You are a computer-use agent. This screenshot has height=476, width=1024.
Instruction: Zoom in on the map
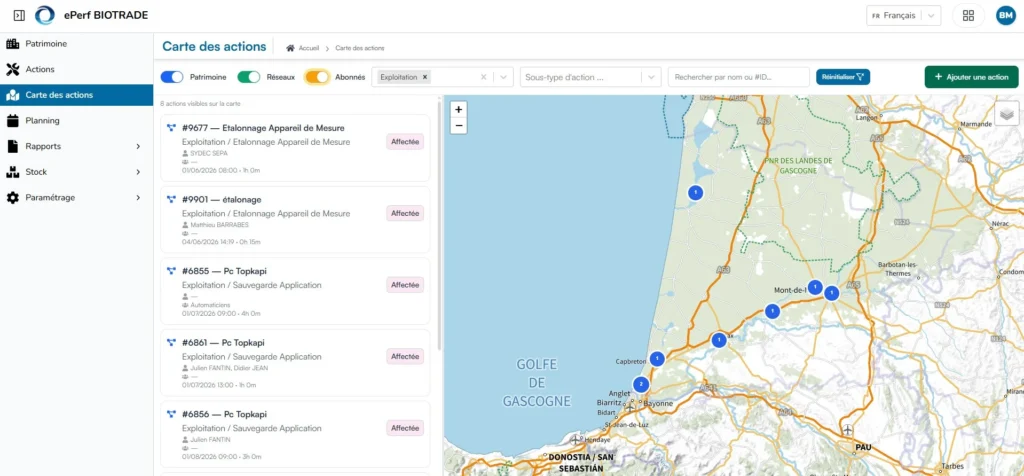click(x=458, y=110)
